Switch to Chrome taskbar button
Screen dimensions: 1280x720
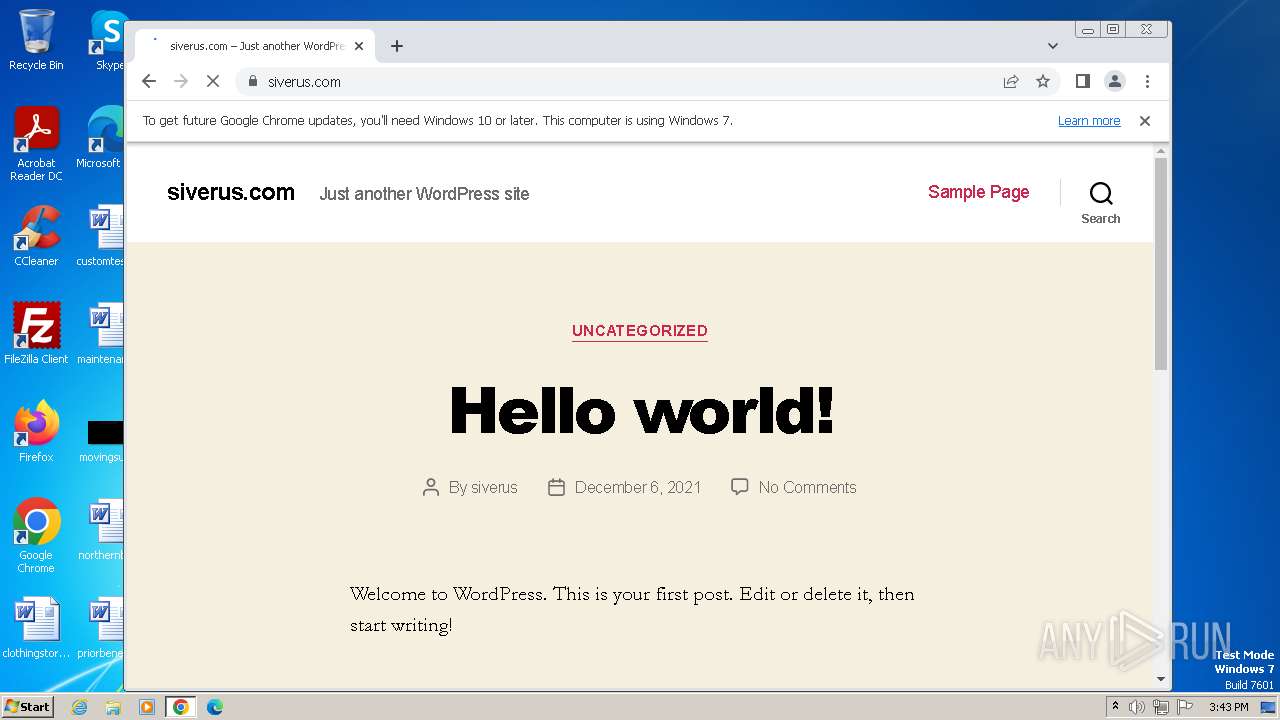coord(181,707)
